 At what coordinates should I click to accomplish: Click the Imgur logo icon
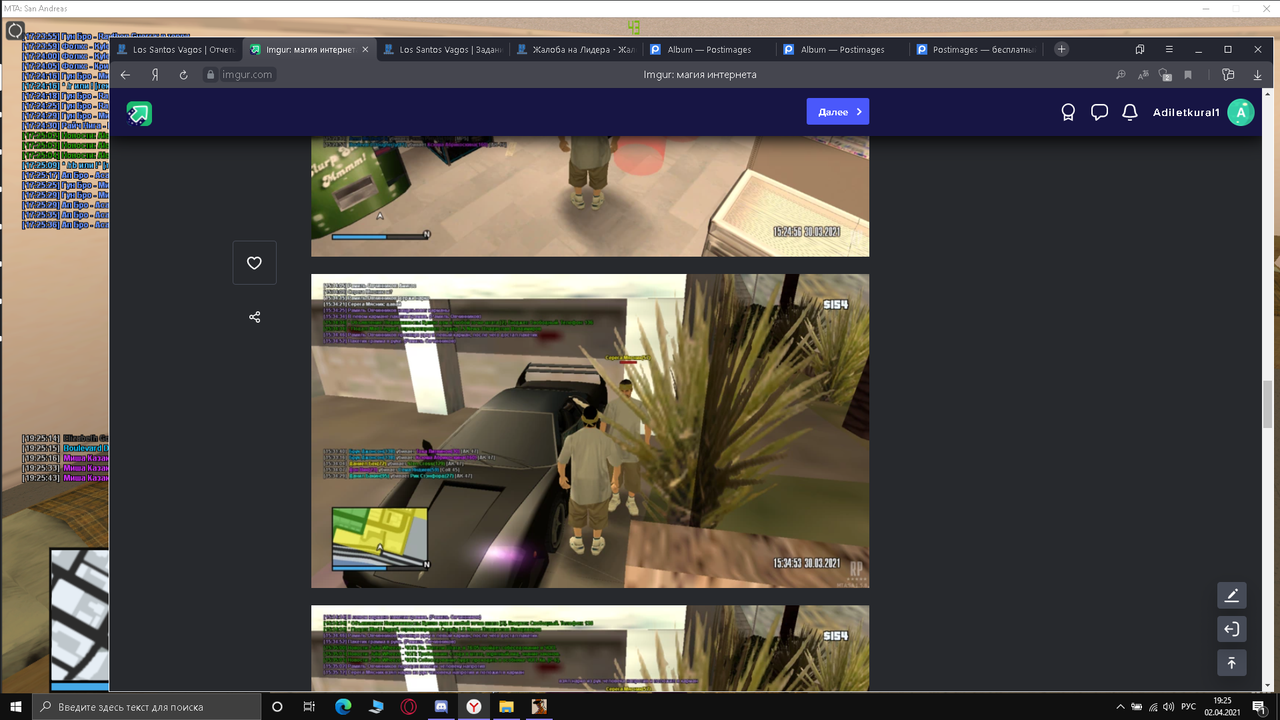[139, 113]
